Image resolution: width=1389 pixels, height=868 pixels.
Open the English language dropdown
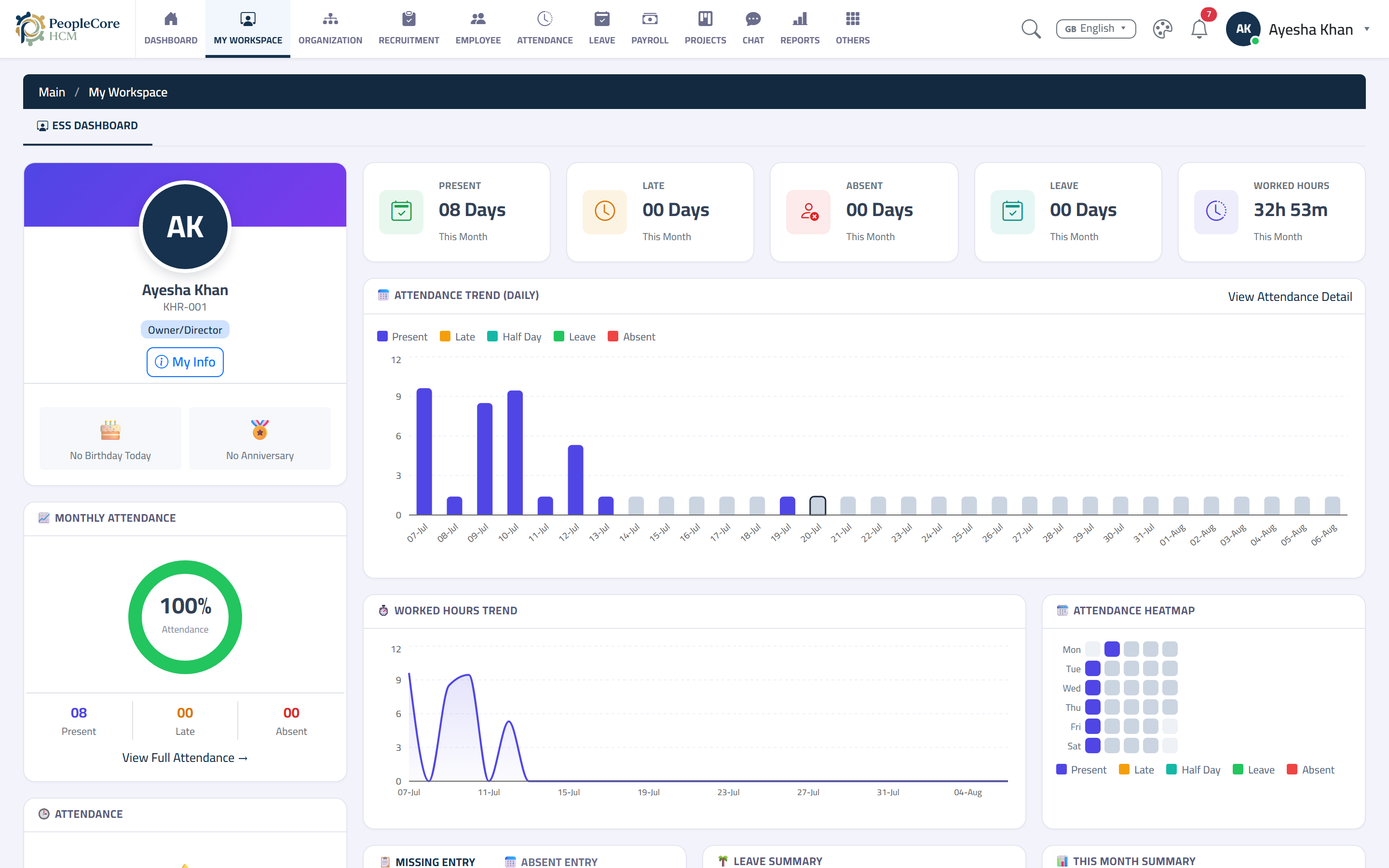[x=1096, y=29]
